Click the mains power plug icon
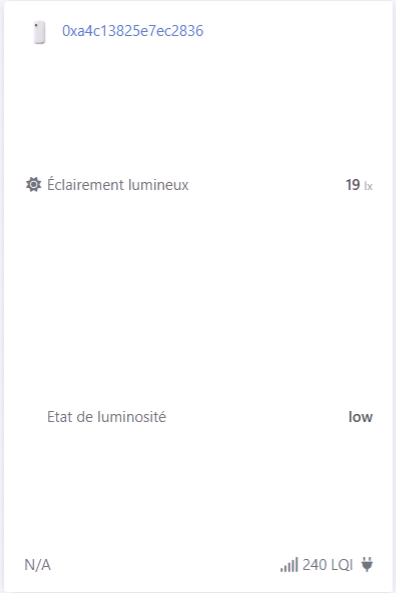The image size is (396, 593). click(366, 564)
